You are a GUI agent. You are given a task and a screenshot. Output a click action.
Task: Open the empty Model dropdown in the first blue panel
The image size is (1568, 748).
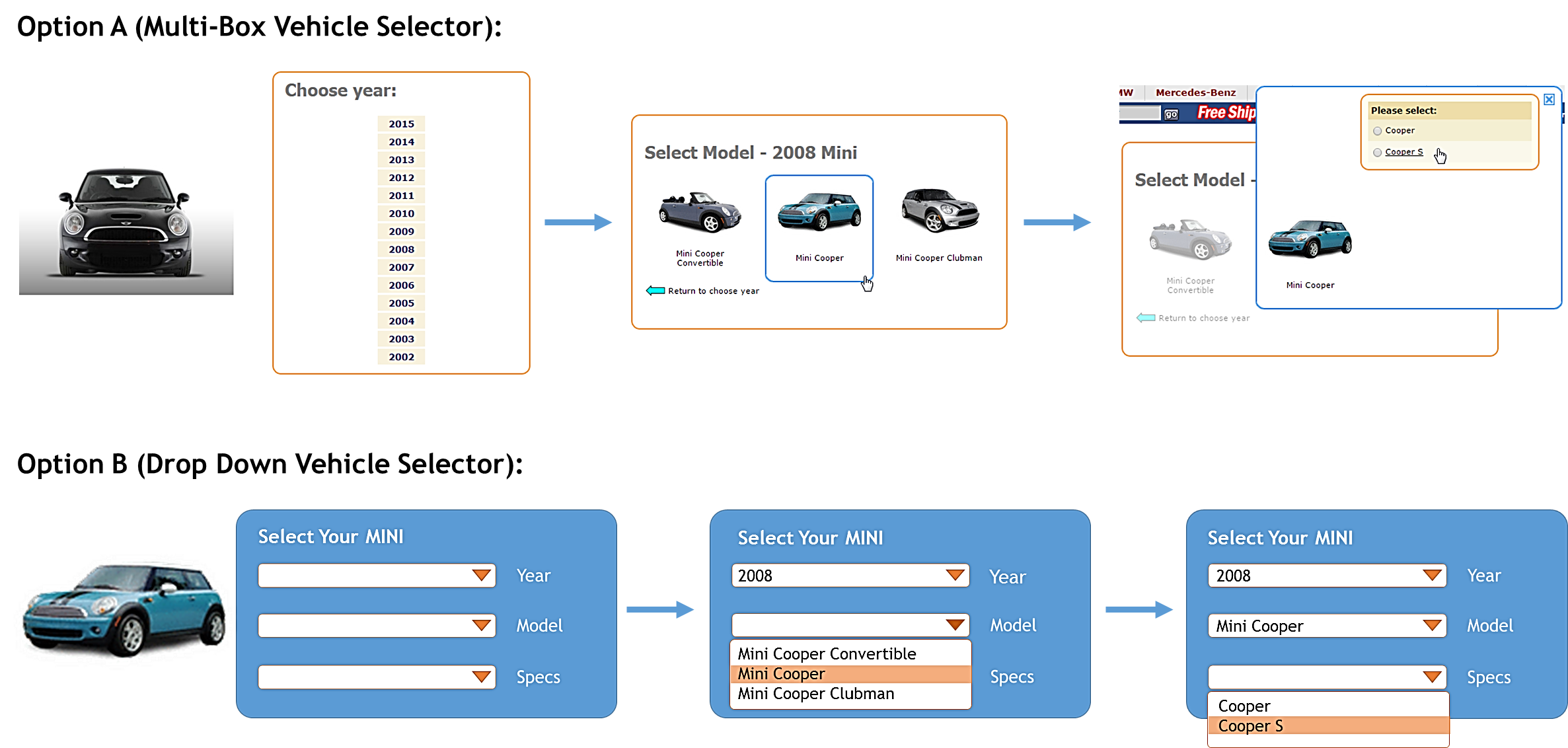[377, 626]
